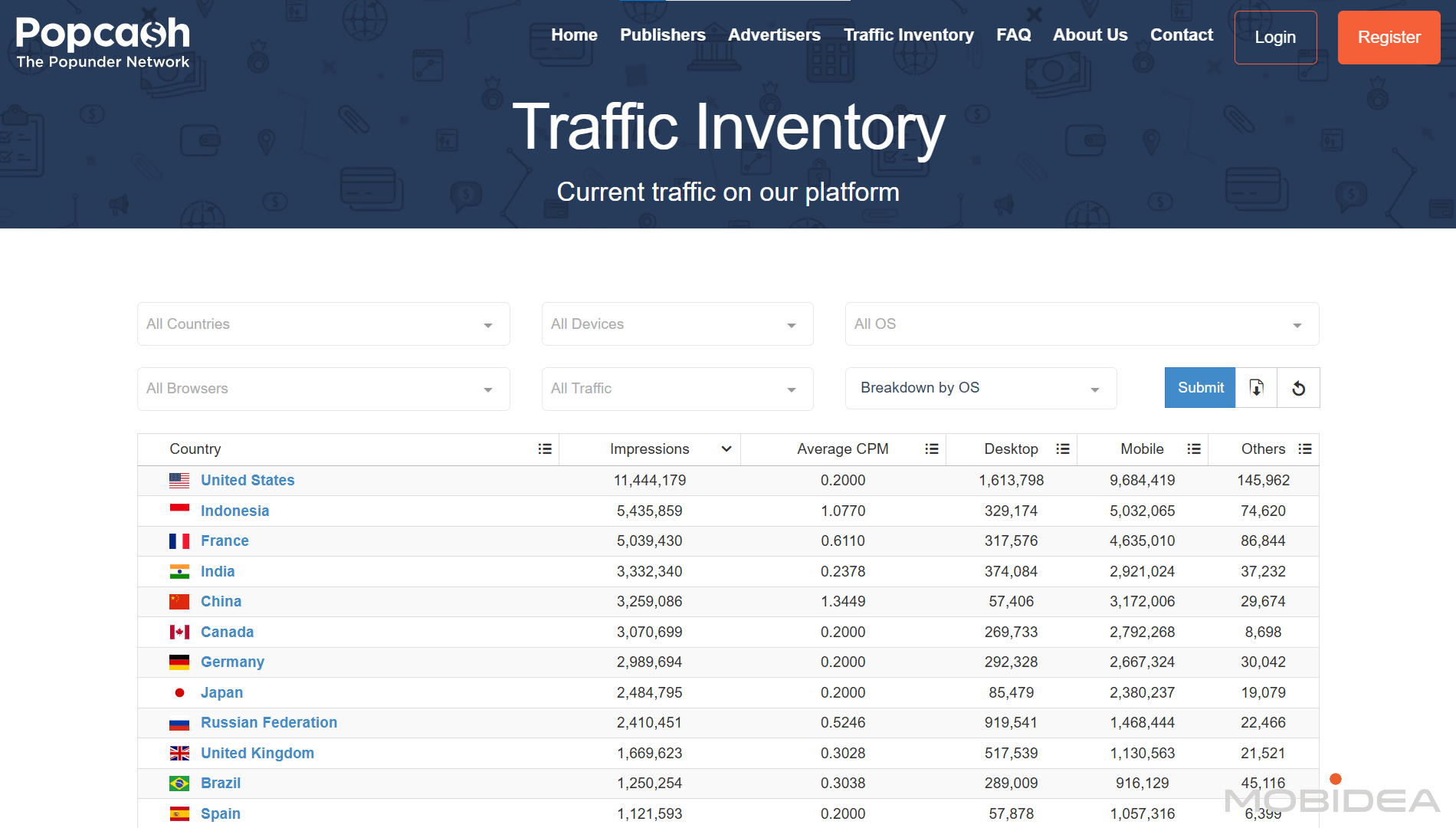Click the reset filters icon button

pos(1299,388)
